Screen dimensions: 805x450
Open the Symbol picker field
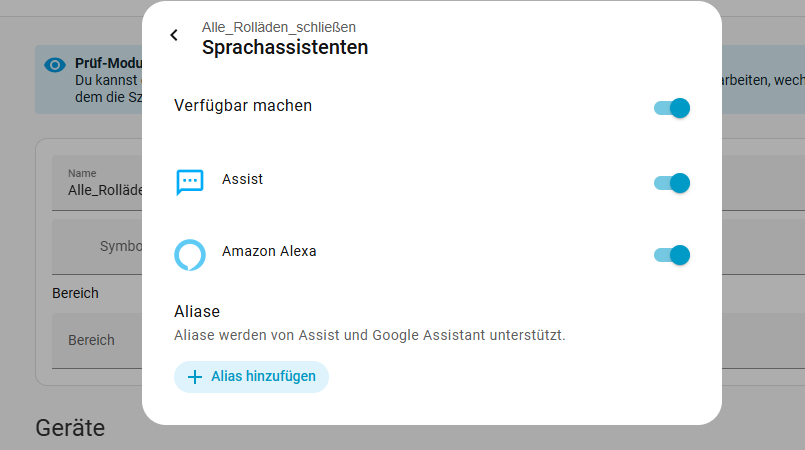pyautogui.click(x=97, y=247)
